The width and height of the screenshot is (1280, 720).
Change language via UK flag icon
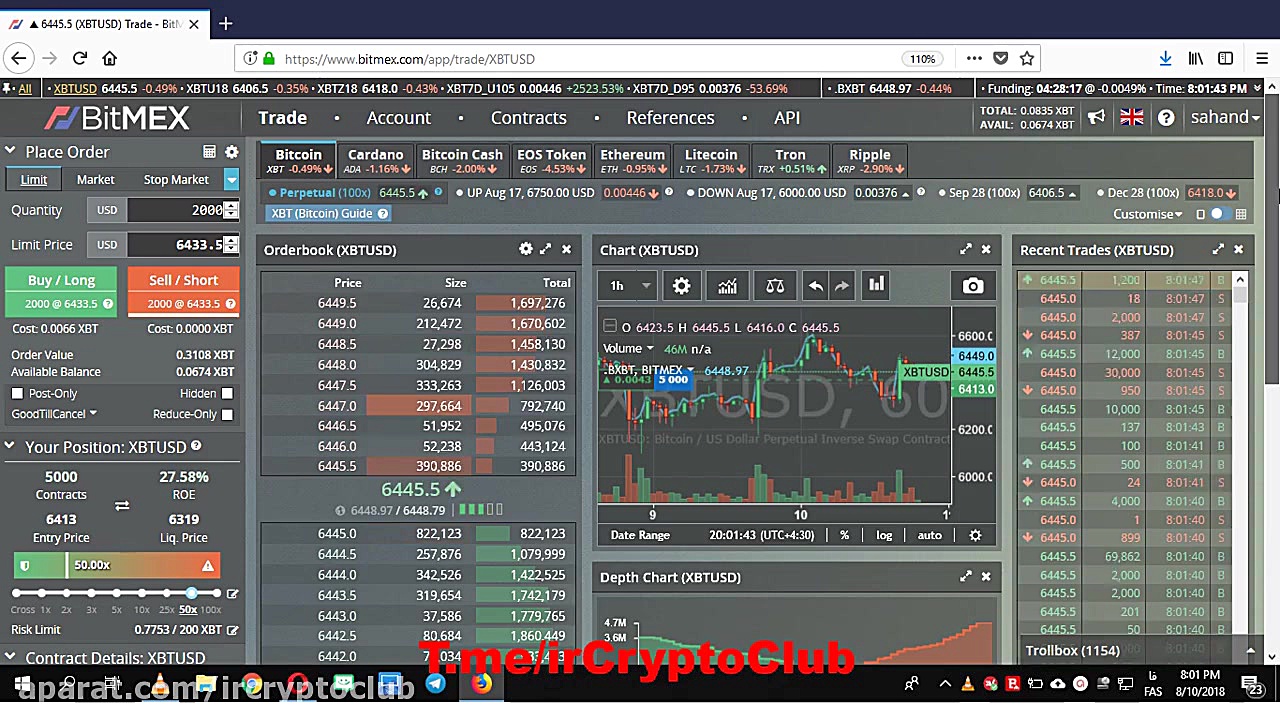pyautogui.click(x=1132, y=117)
